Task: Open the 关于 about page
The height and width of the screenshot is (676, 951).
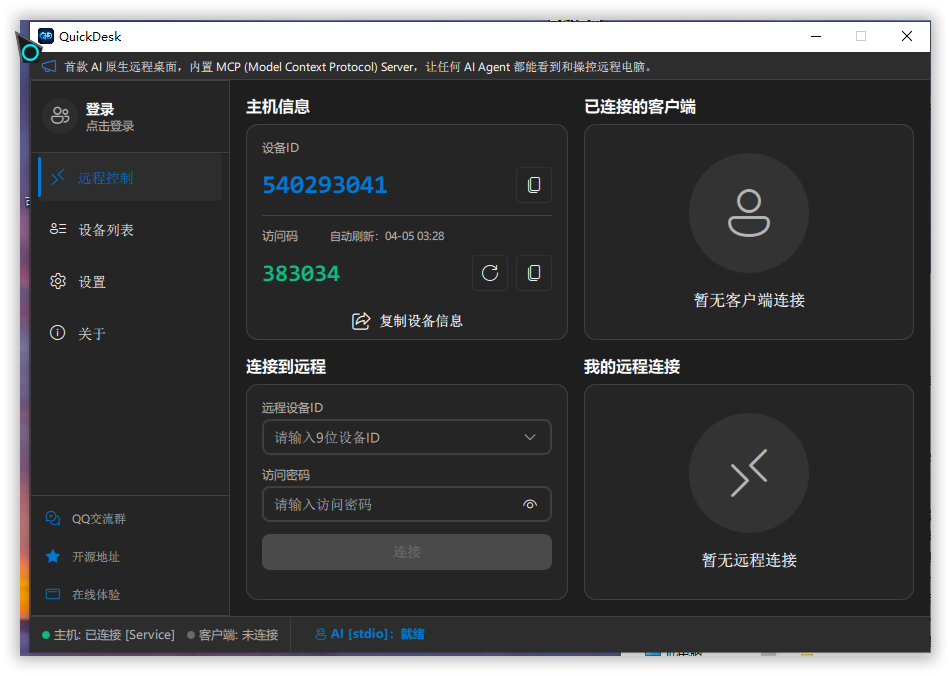Action: point(92,334)
